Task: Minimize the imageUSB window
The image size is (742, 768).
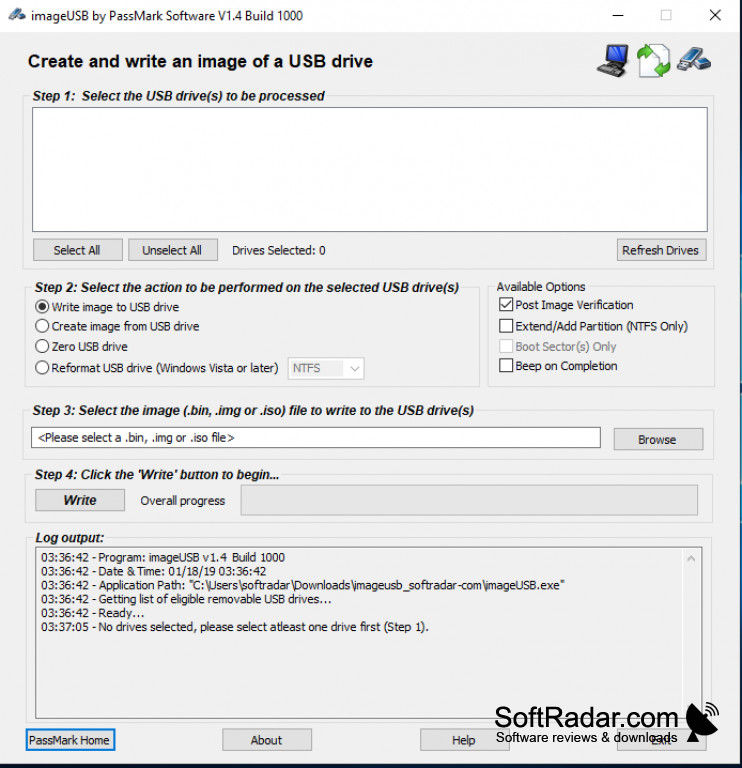Action: coord(618,15)
